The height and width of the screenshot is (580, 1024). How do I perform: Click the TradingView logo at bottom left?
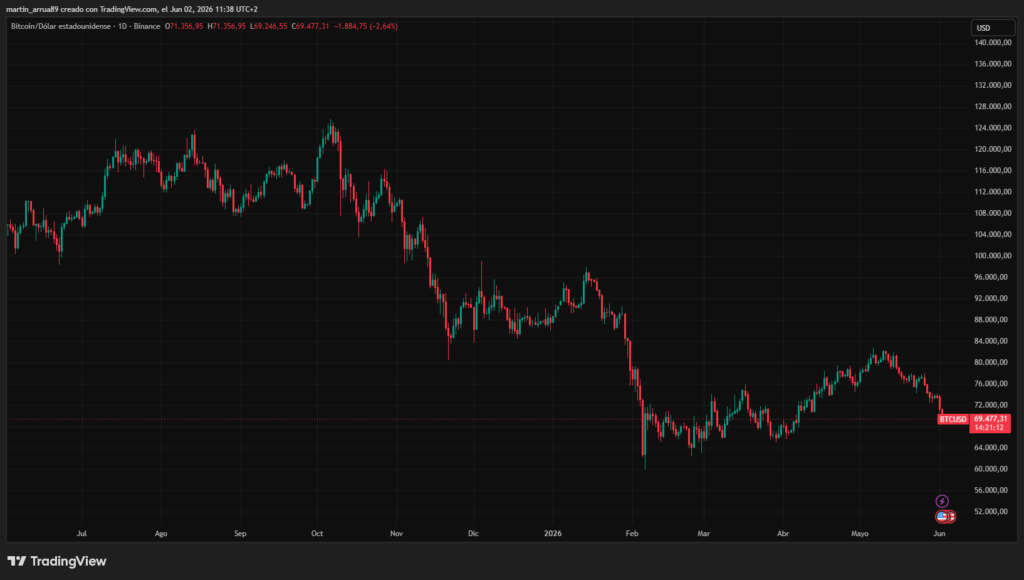pyautogui.click(x=57, y=561)
